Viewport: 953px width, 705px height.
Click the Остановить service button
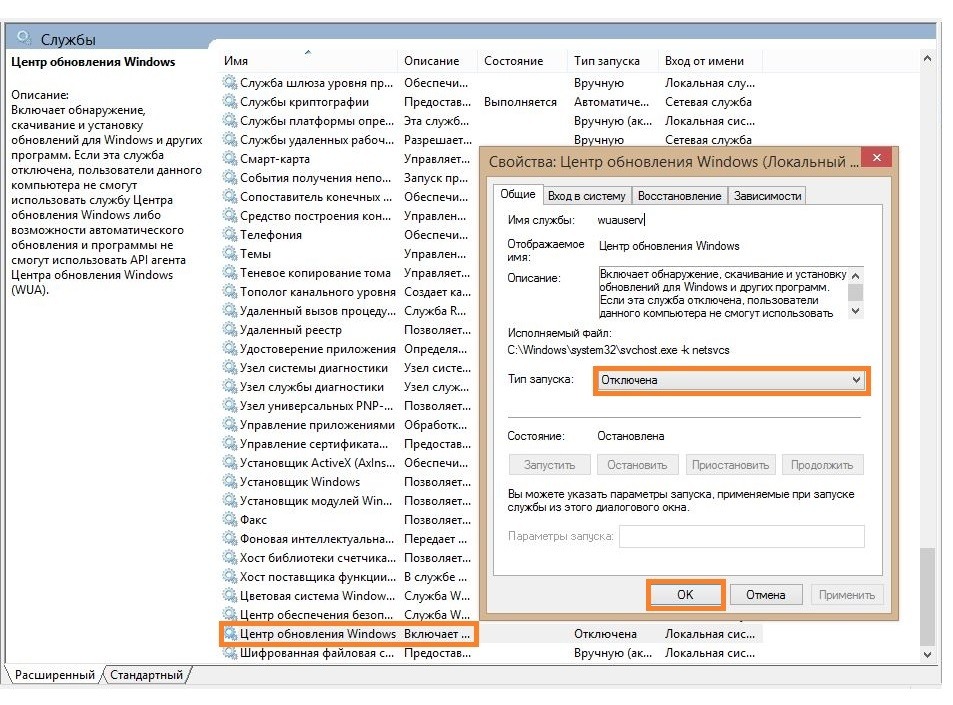pos(636,465)
